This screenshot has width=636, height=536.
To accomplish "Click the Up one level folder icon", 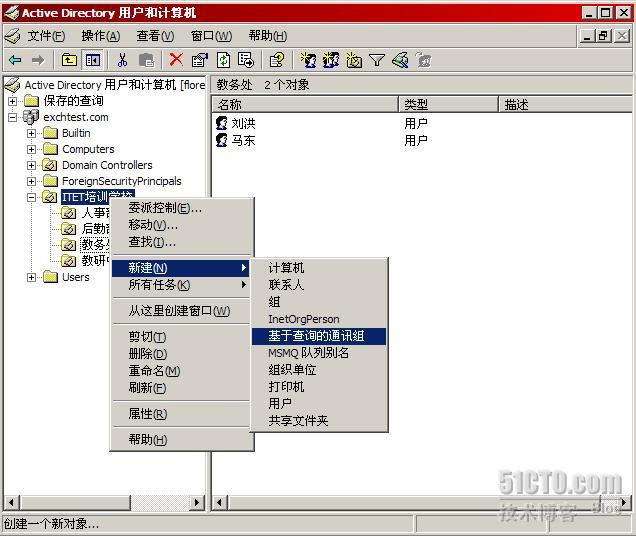I will 69,61.
